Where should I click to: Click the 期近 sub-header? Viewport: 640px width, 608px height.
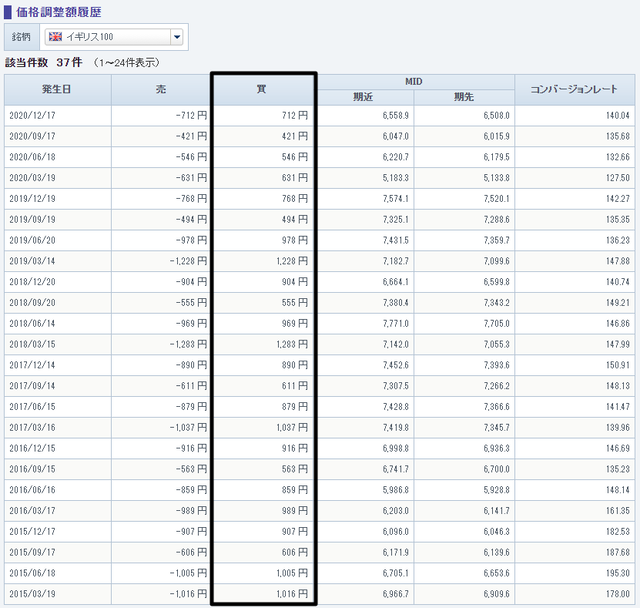coord(363,97)
